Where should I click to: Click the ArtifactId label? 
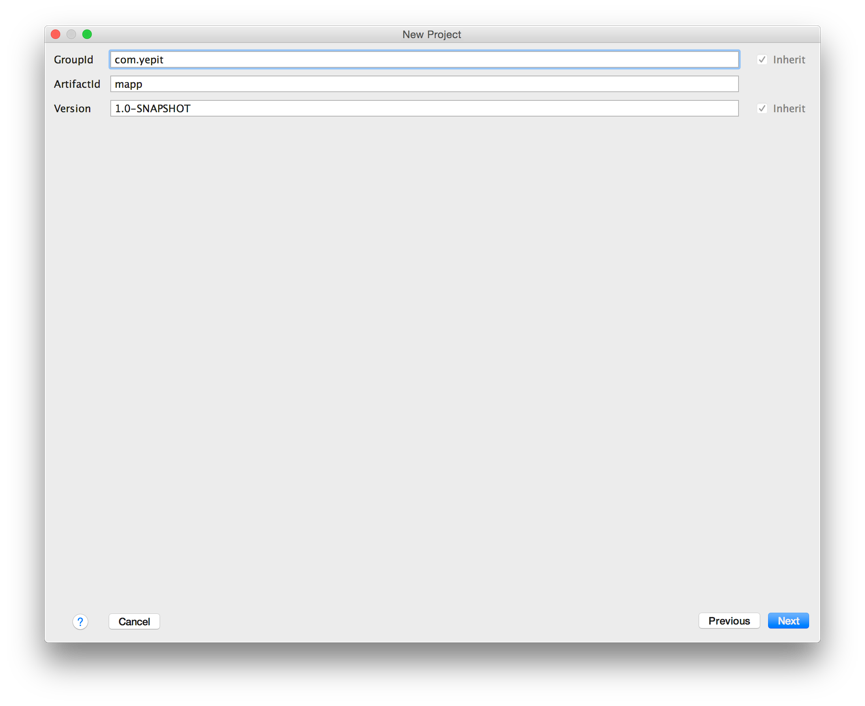(x=77, y=84)
